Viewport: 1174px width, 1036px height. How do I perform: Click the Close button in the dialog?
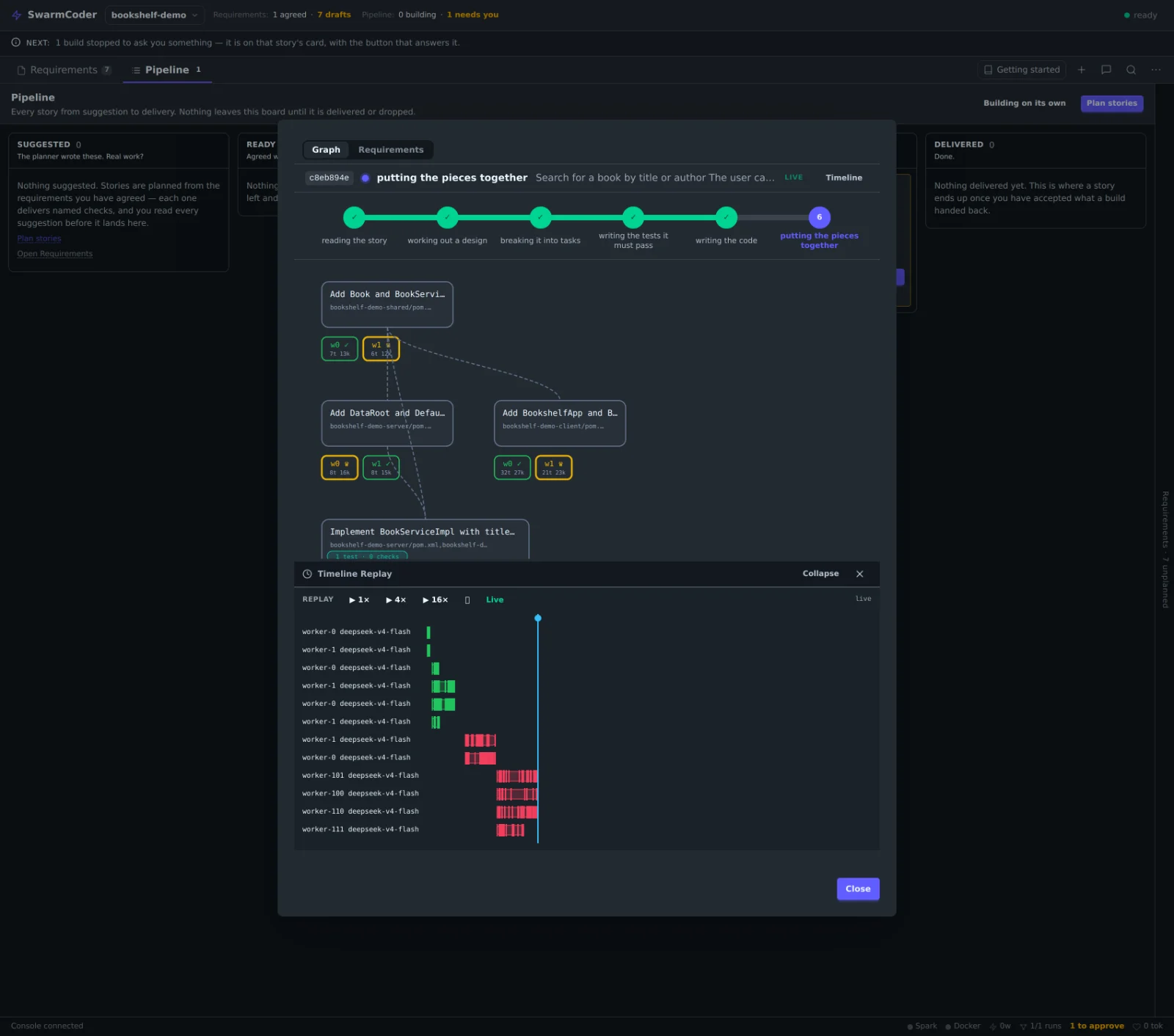(x=858, y=889)
